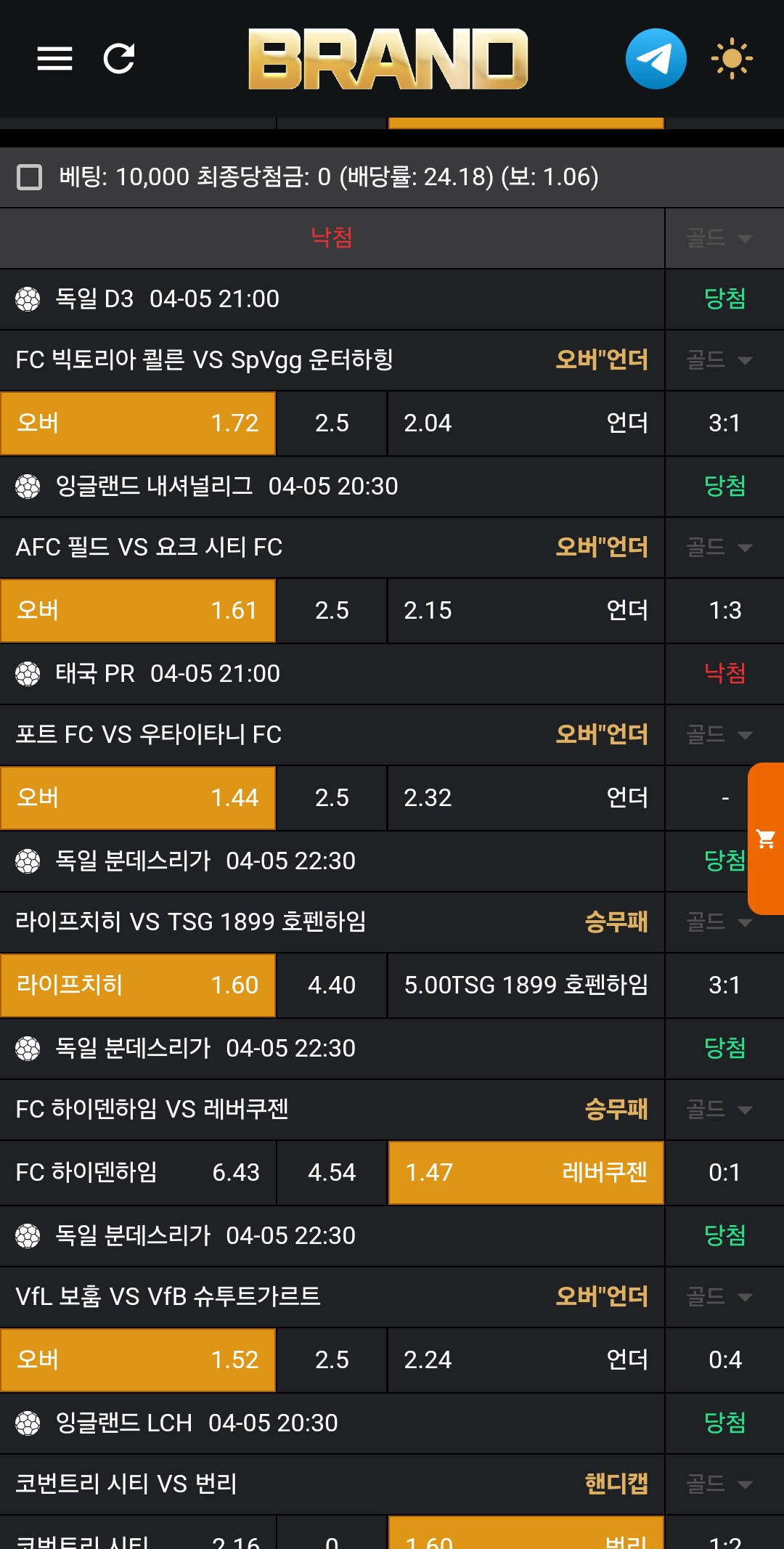Click soccer ball icon beside 잉글랜드 LCH
The image size is (784, 1549).
click(x=28, y=1423)
